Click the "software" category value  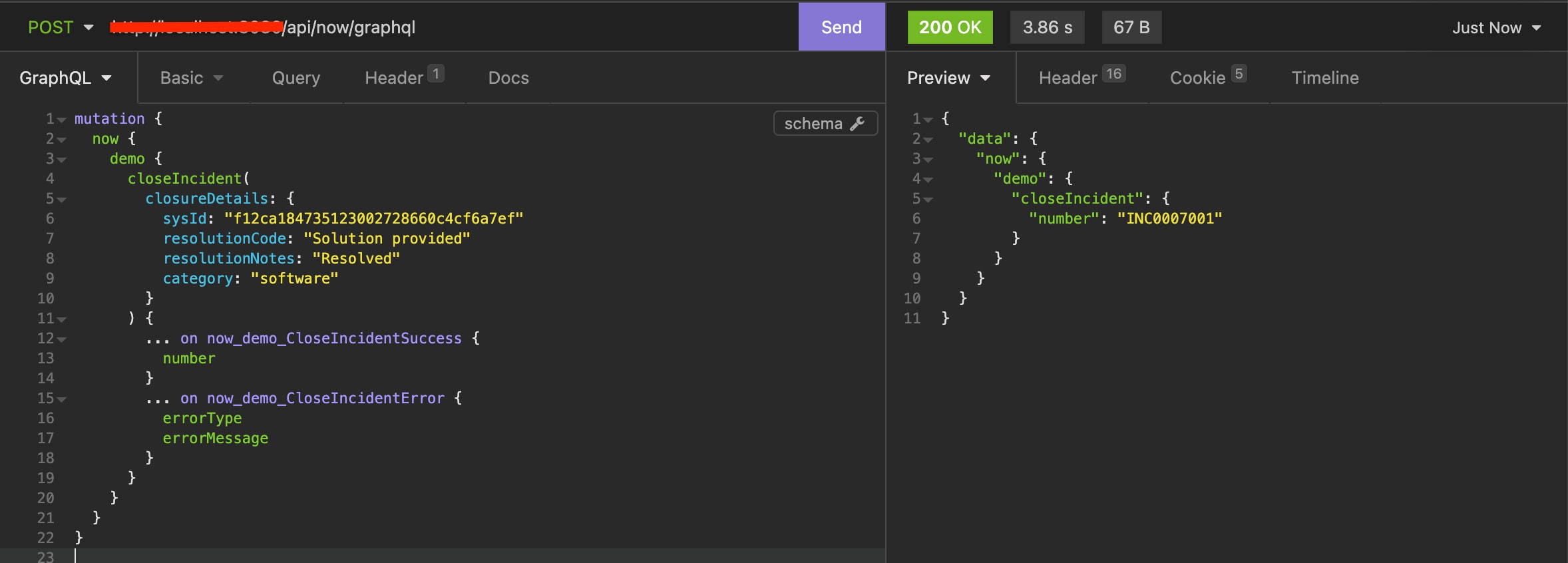click(295, 278)
